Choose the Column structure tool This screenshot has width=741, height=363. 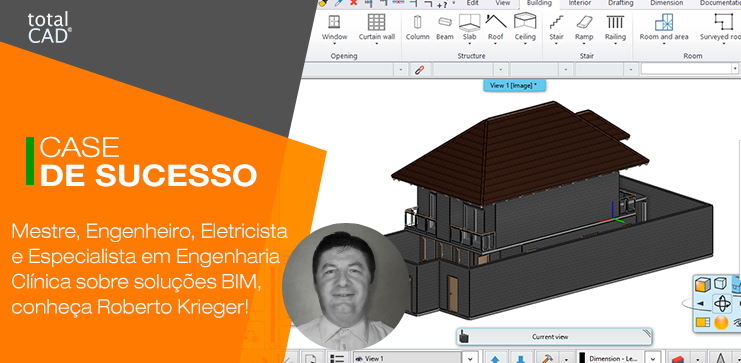click(x=417, y=27)
